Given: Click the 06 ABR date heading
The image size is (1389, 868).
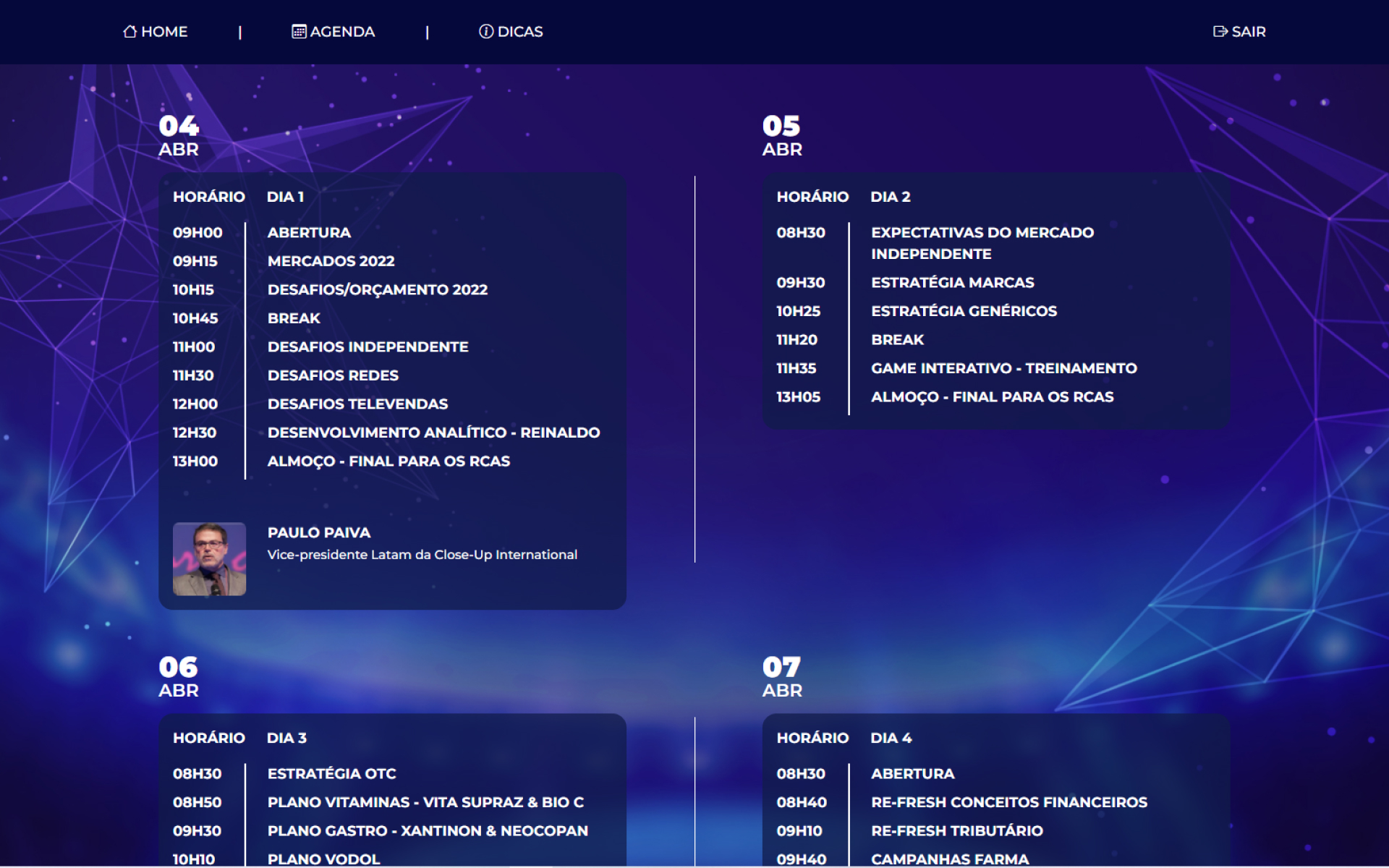Looking at the screenshot, I should [179, 676].
